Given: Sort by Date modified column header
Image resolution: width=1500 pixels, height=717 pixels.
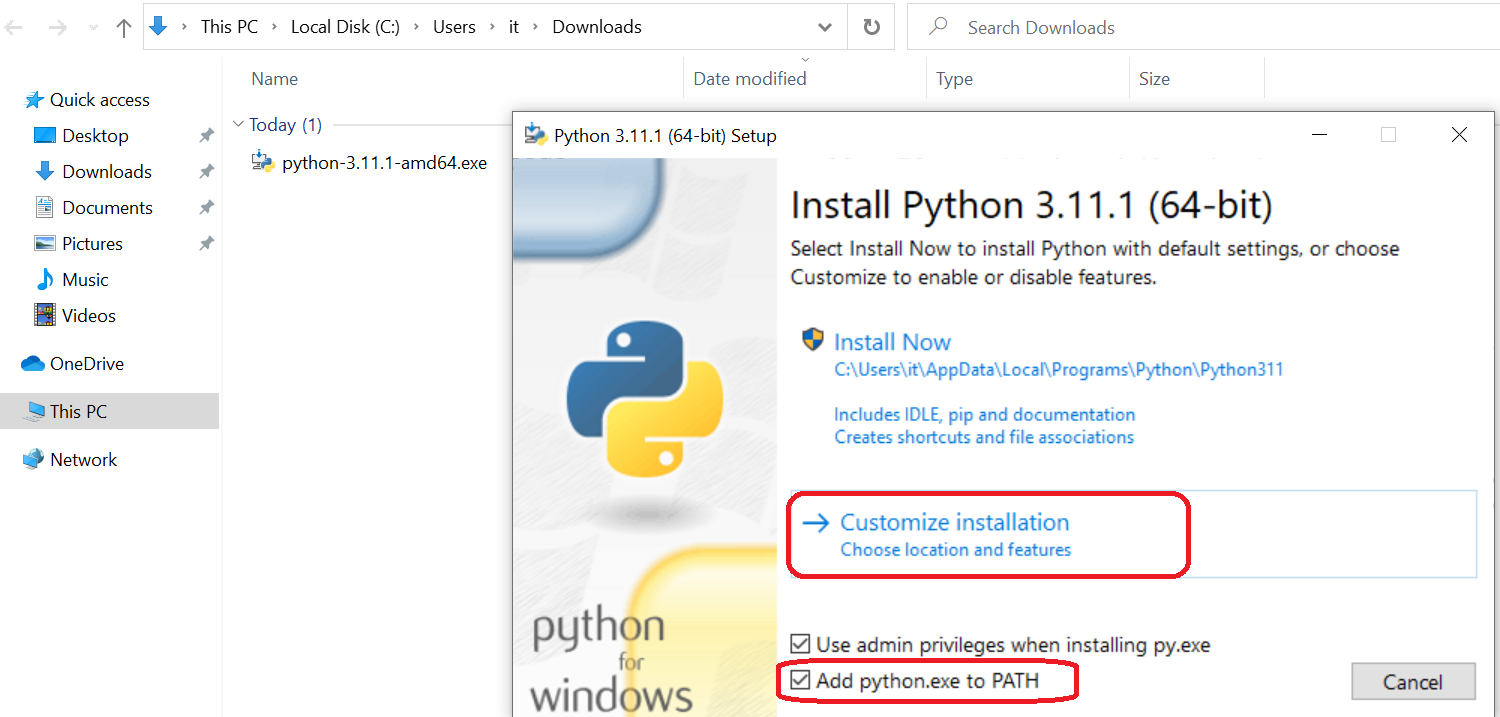Looking at the screenshot, I should coord(750,79).
